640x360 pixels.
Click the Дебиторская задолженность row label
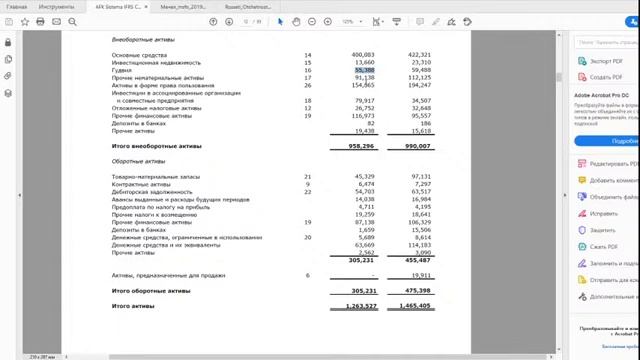click(152, 192)
